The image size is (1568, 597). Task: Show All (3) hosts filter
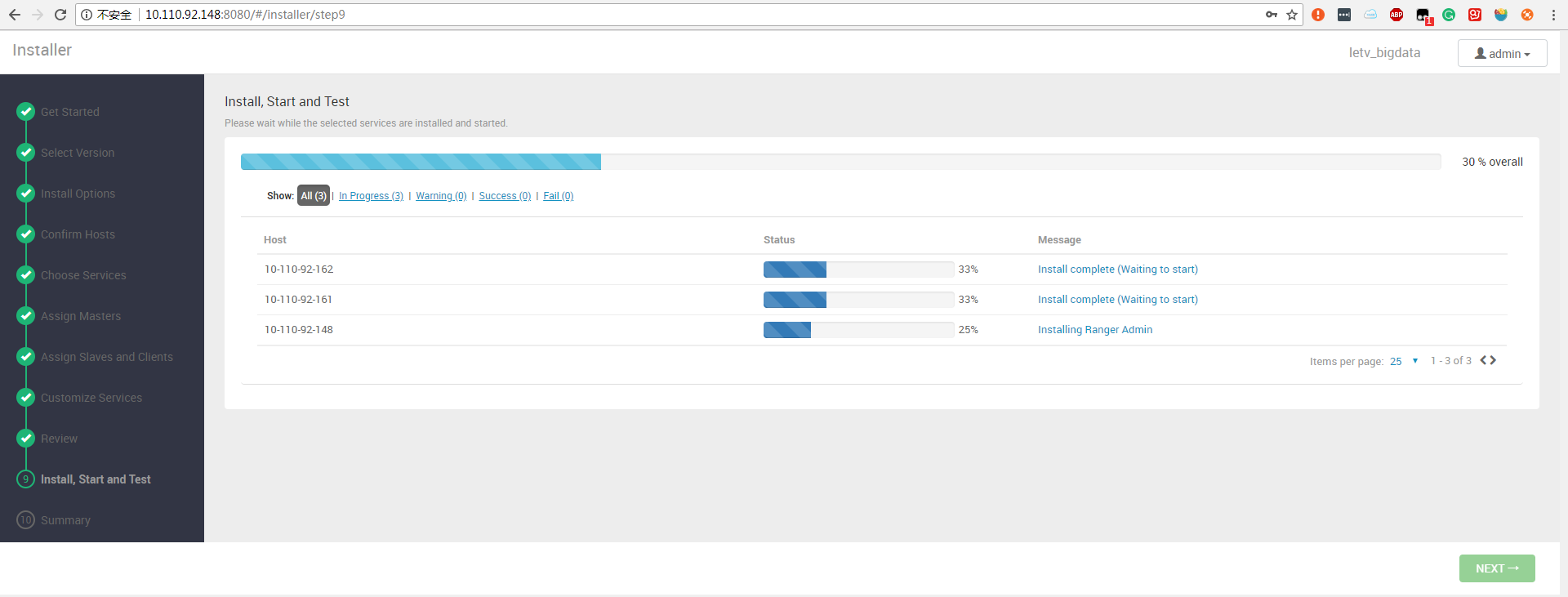(x=314, y=195)
